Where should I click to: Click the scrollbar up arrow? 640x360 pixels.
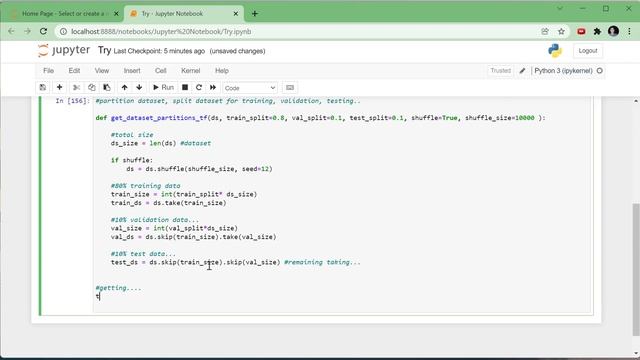(x=636, y=100)
